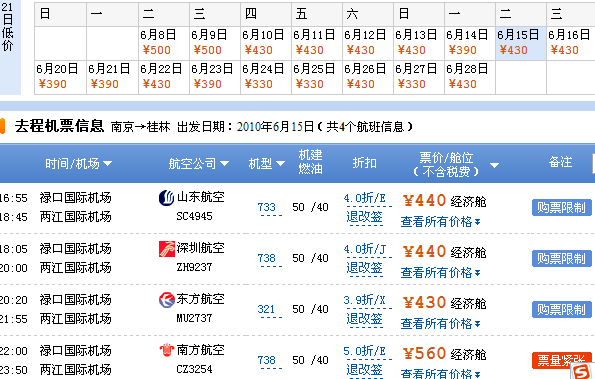Select the 6月24日 ¥330 calendar cell
The image size is (595, 379).
[266, 77]
